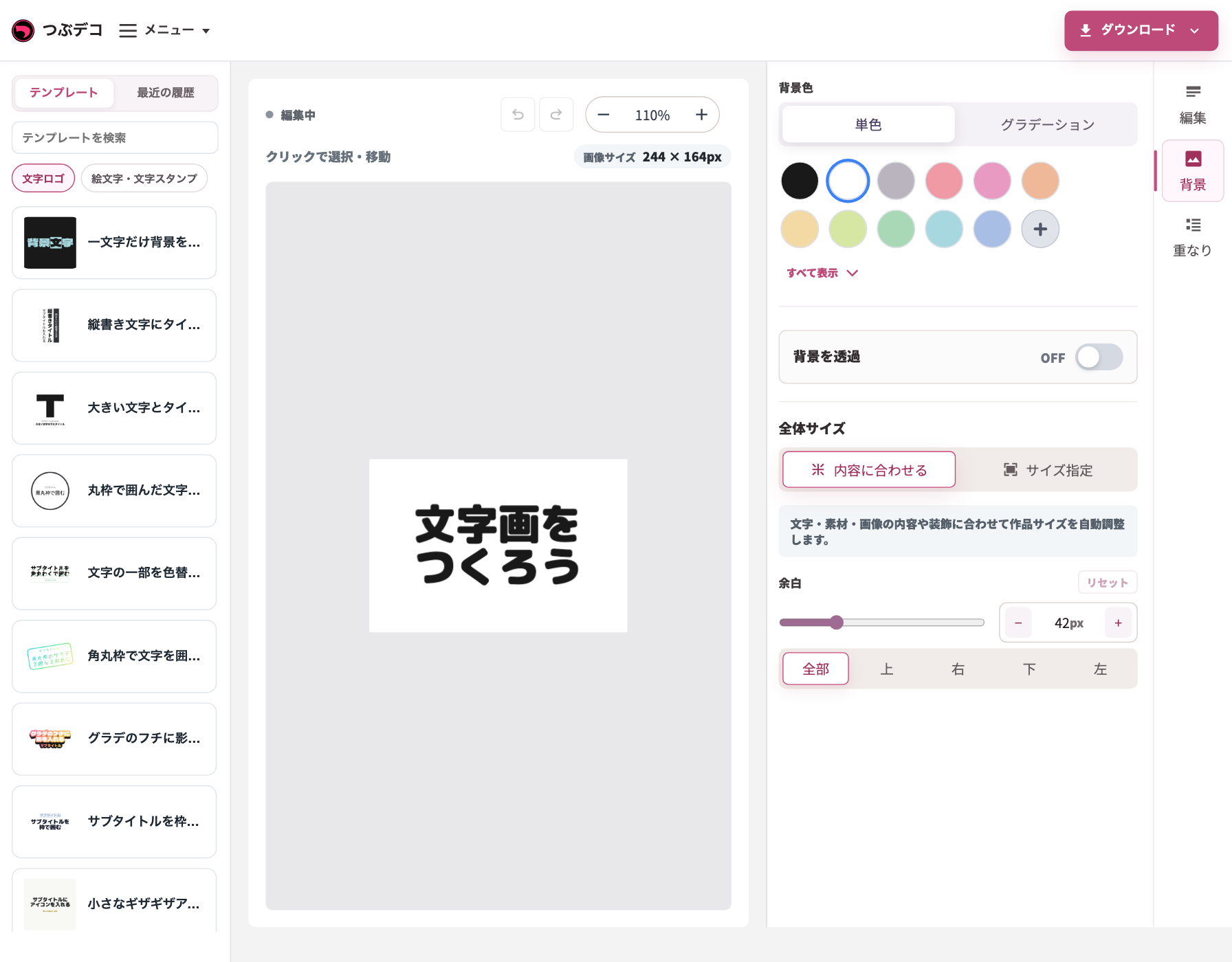Pick the mint green color swatch

[896, 229]
